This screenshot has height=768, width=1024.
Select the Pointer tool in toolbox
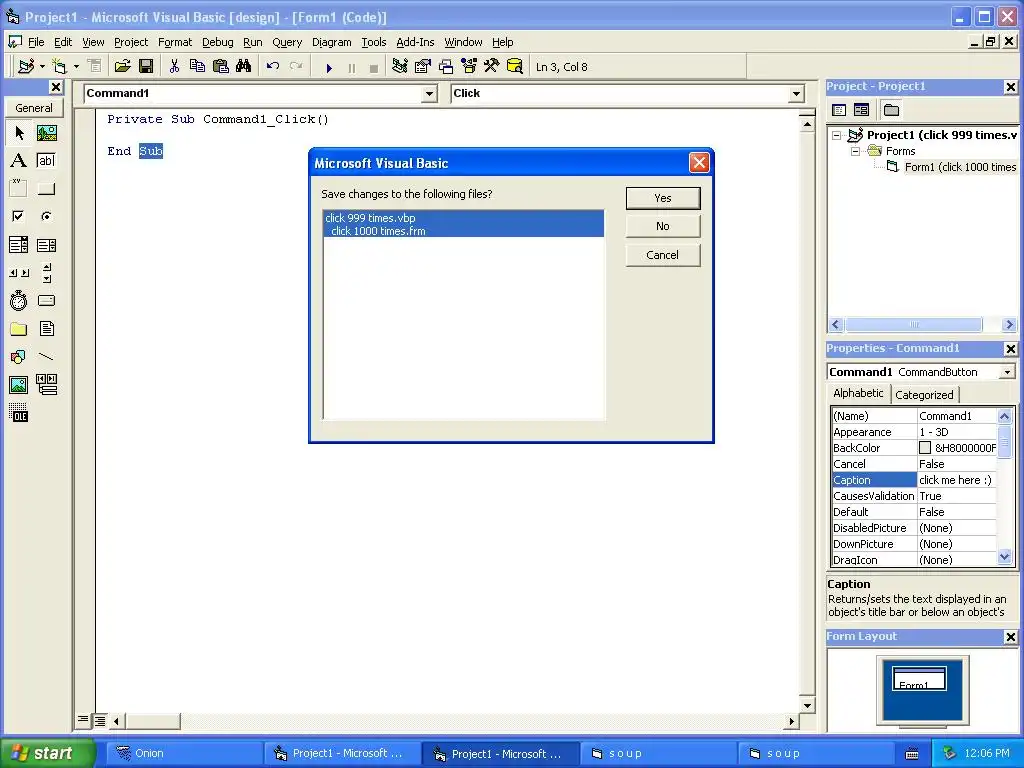(x=19, y=133)
